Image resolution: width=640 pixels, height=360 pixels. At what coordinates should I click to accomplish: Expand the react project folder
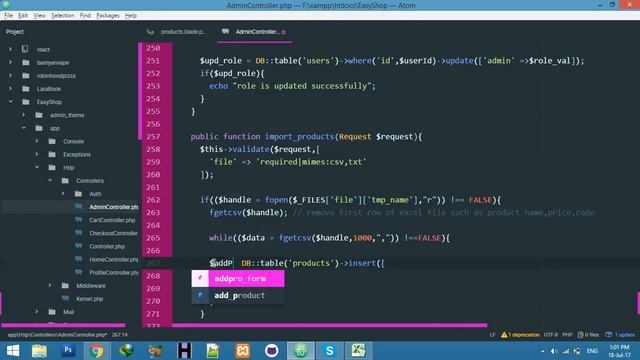pos(10,49)
